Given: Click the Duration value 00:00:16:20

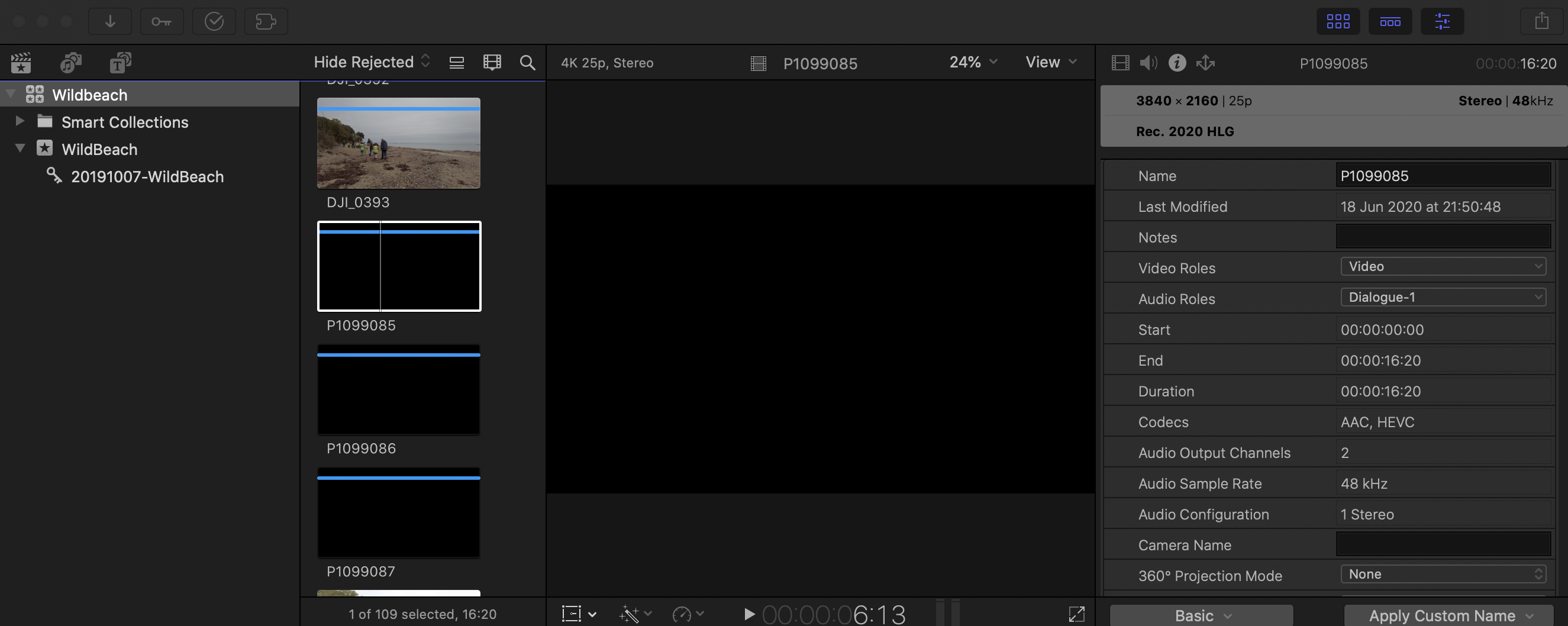Looking at the screenshot, I should 1380,391.
